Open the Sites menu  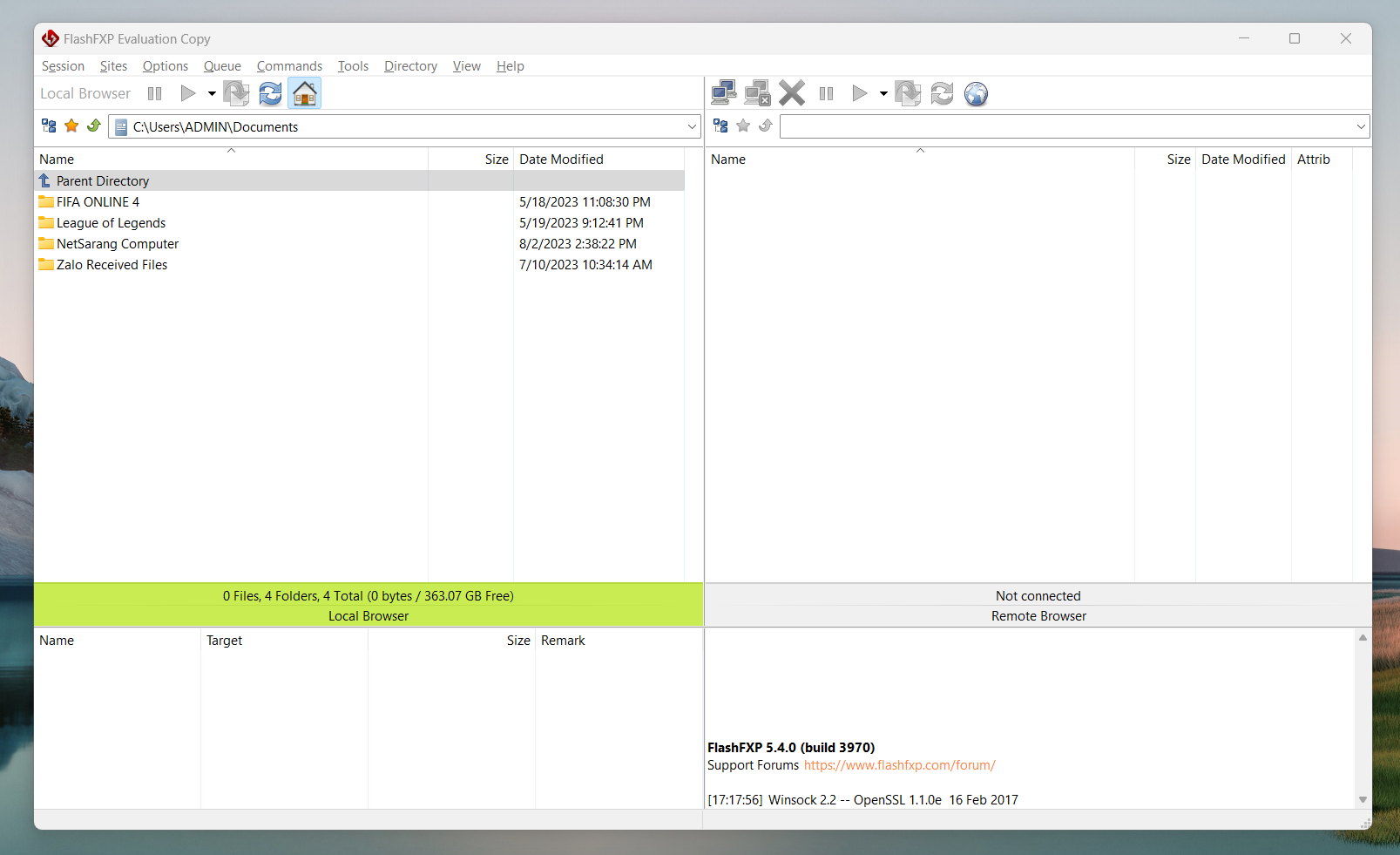tap(113, 66)
